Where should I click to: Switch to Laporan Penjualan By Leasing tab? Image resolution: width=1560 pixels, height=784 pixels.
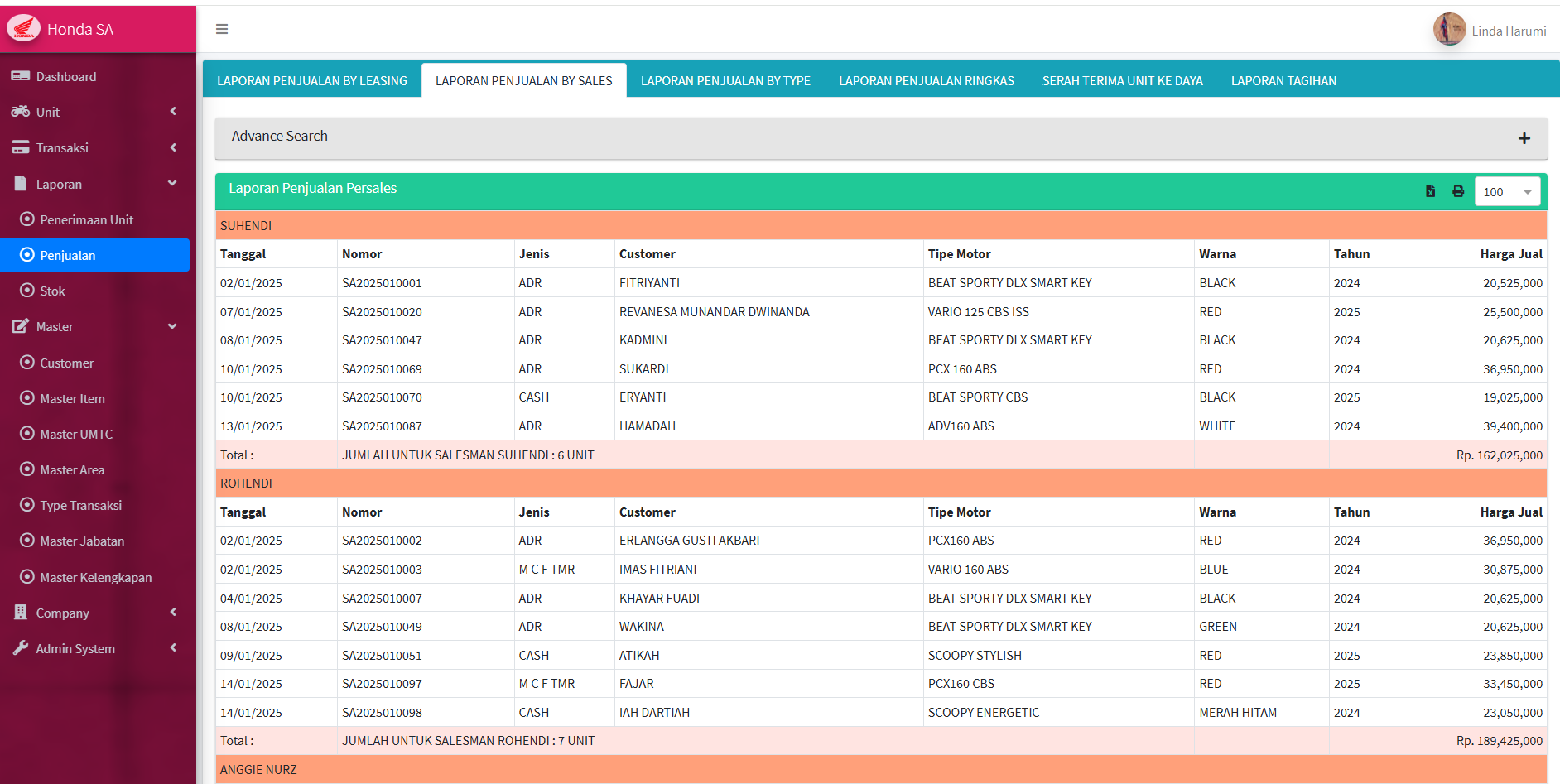312,81
